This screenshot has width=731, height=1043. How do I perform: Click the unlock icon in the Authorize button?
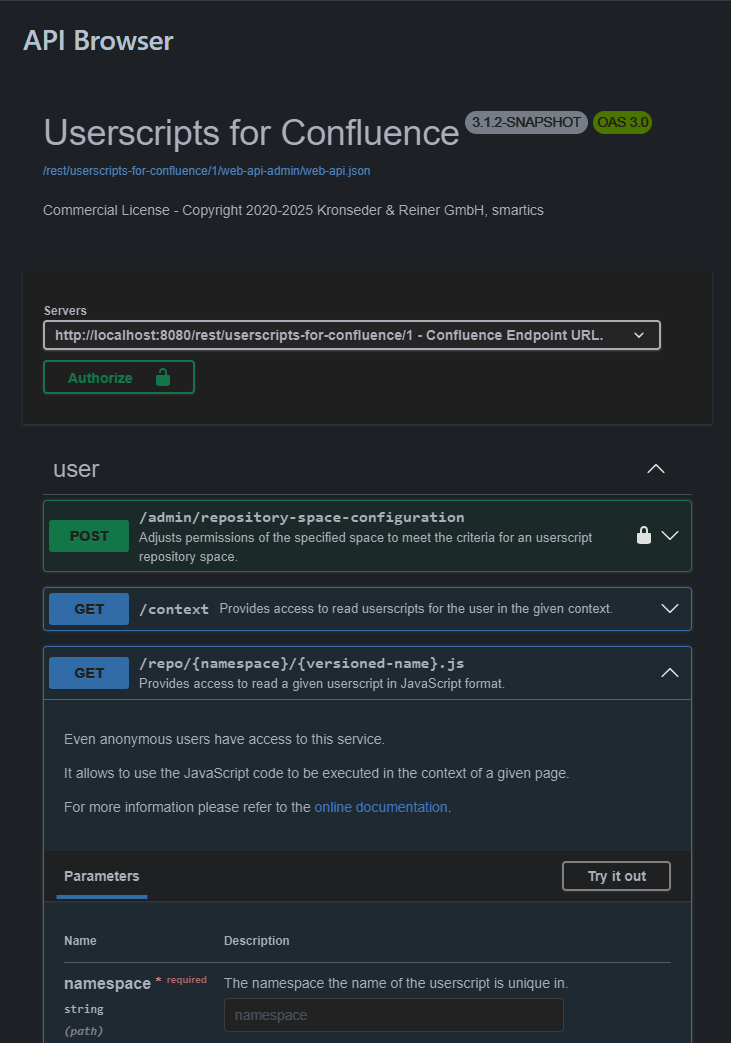tap(163, 378)
